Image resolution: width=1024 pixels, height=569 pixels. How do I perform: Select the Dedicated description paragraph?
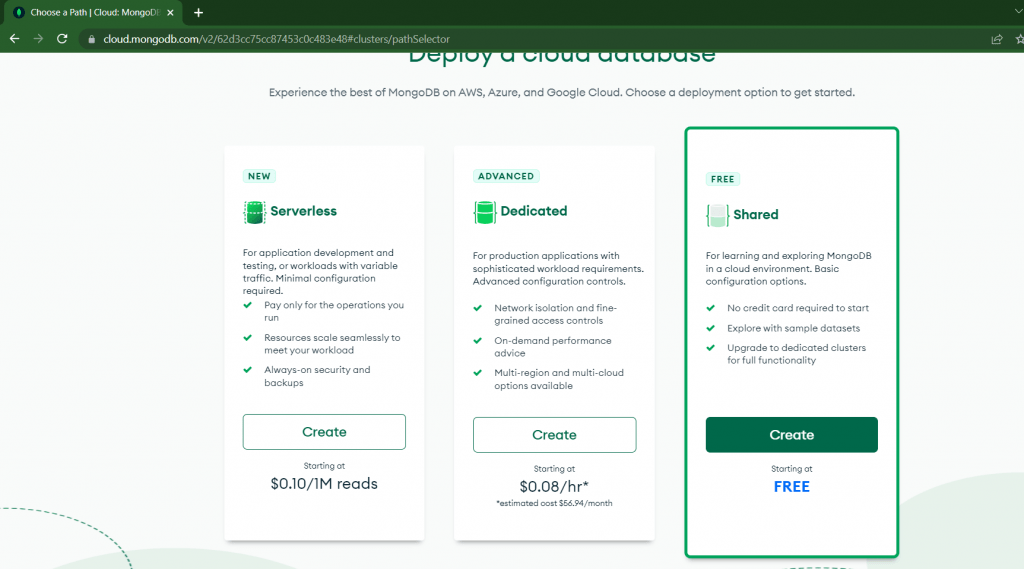point(558,268)
